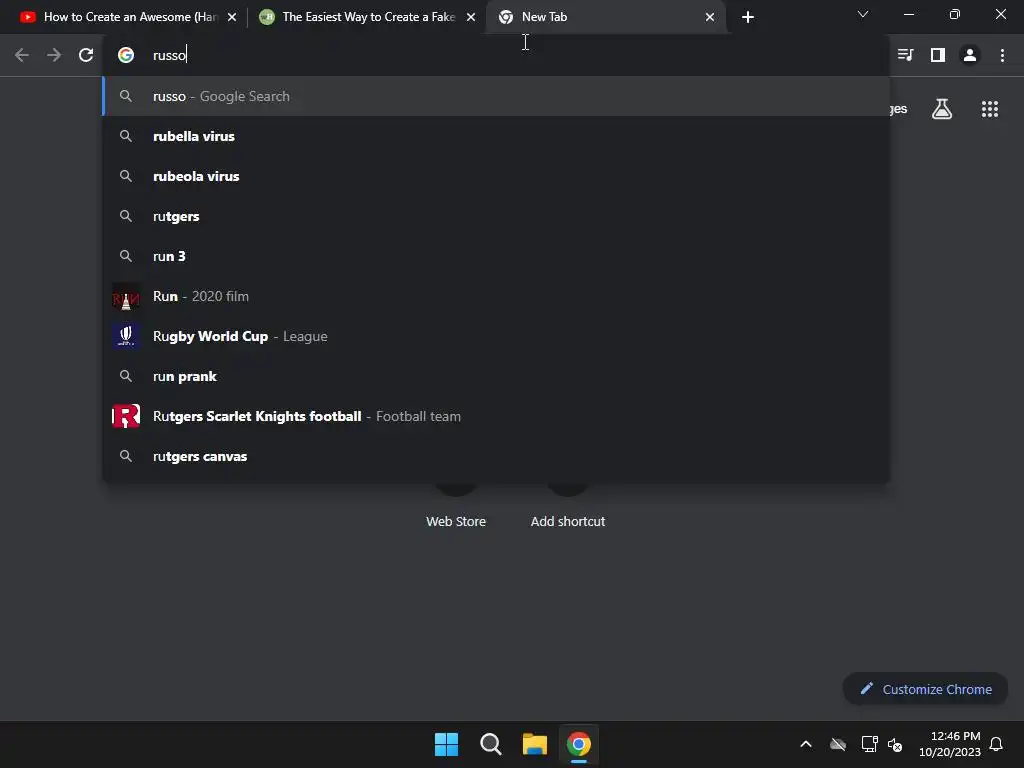Screen dimensions: 1024x768
Task: Click the Run film poster thumbnail
Action: [126, 296]
